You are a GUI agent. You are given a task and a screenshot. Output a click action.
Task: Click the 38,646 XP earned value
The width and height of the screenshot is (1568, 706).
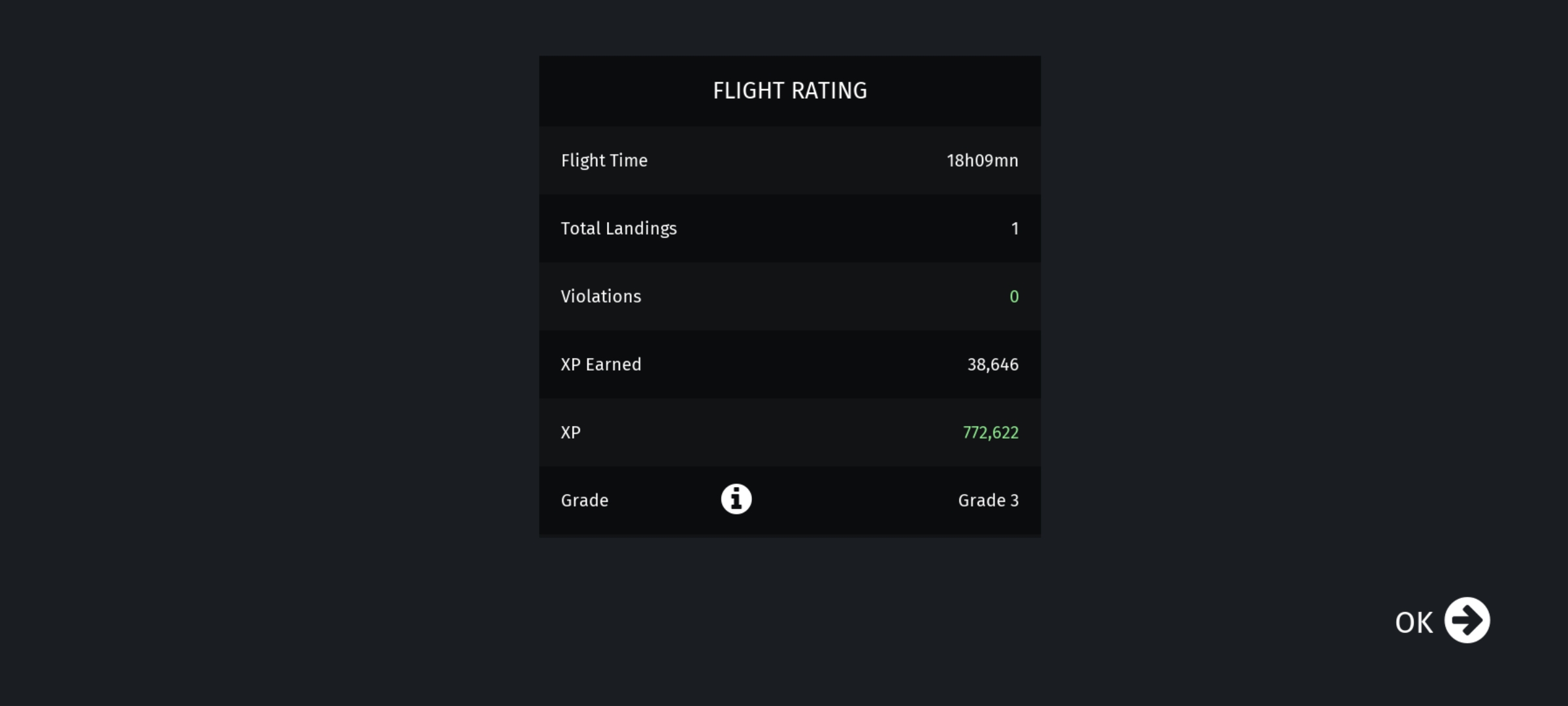(992, 365)
